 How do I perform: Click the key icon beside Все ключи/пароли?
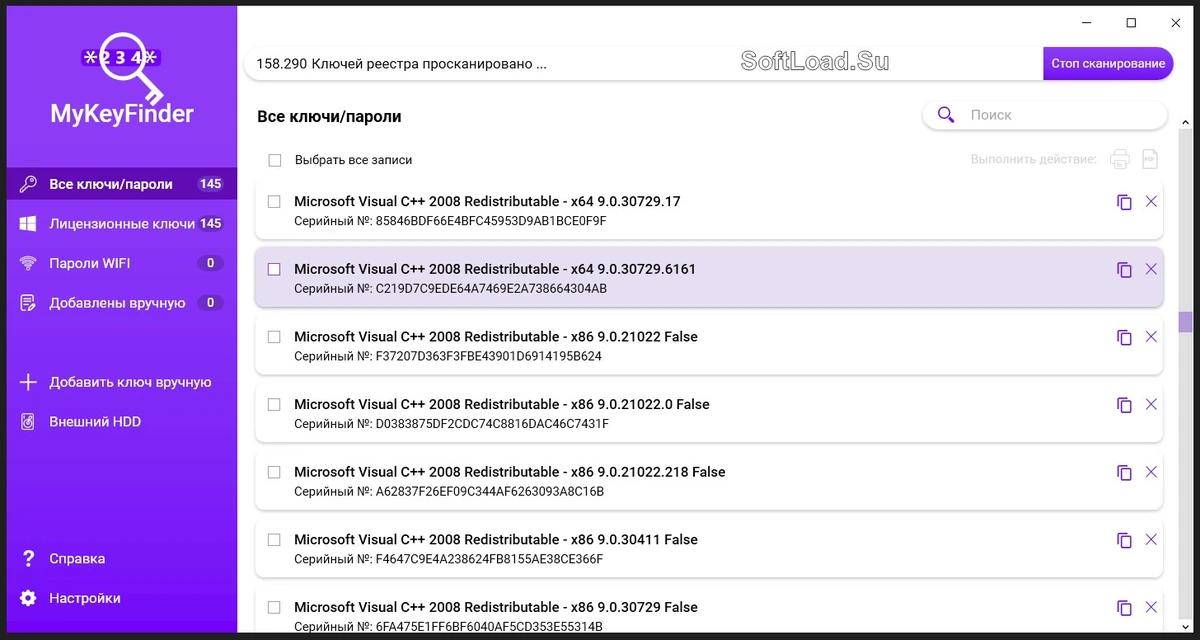tap(28, 184)
